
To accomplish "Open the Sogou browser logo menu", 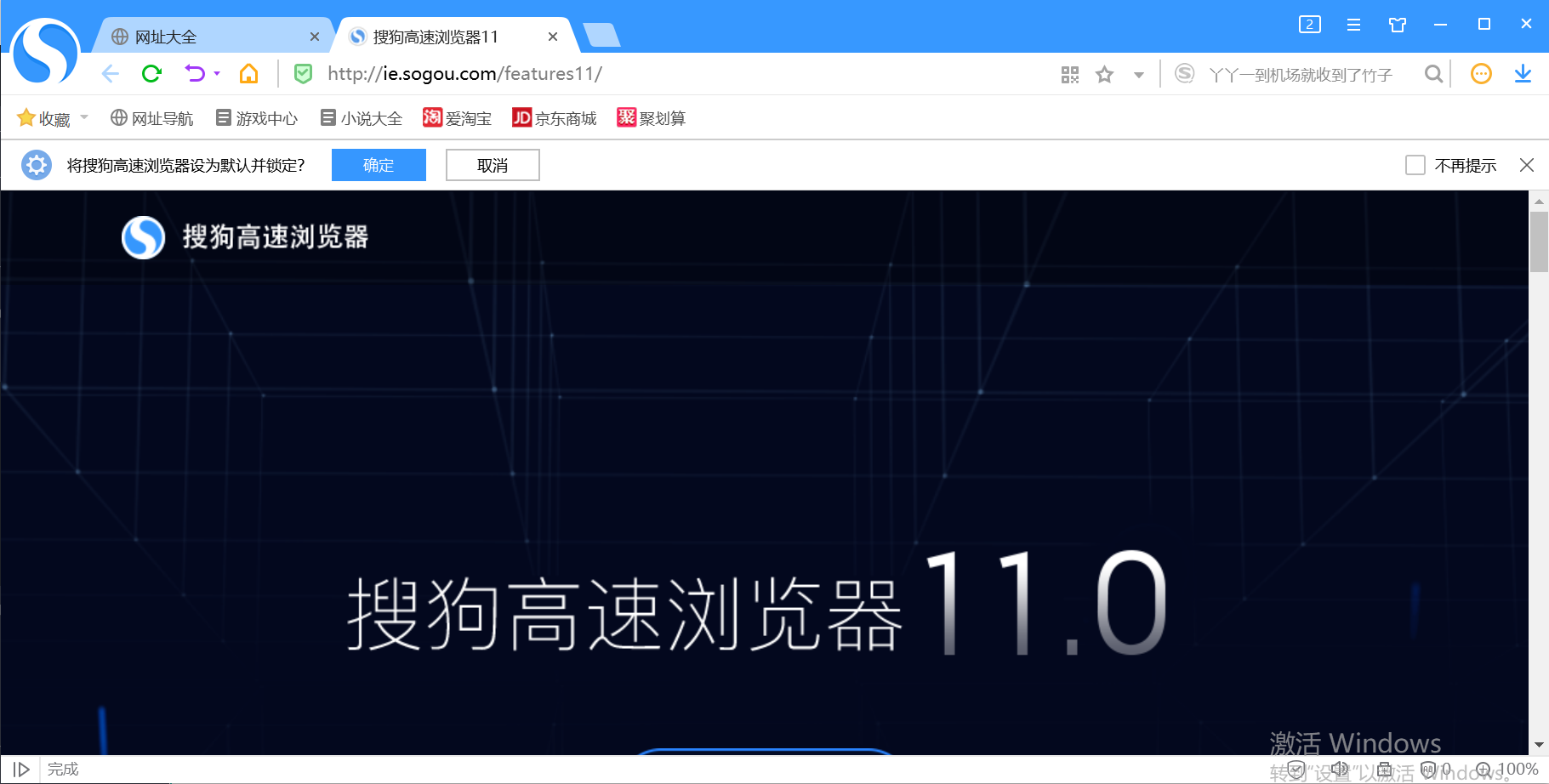I will pyautogui.click(x=46, y=51).
